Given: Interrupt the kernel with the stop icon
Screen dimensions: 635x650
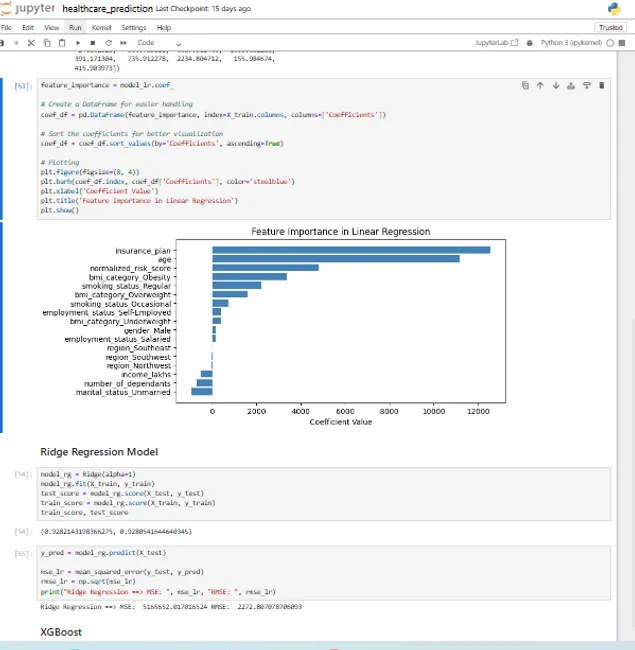Looking at the screenshot, I should point(93,43).
